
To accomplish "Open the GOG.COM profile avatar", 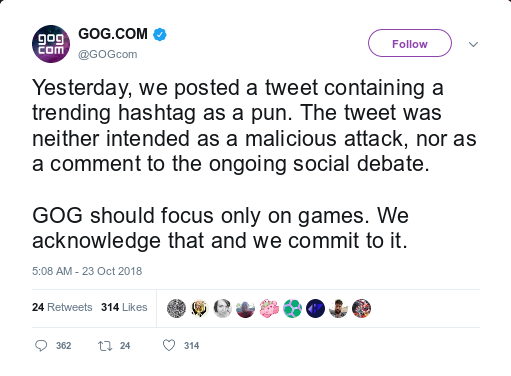I will click(51, 44).
